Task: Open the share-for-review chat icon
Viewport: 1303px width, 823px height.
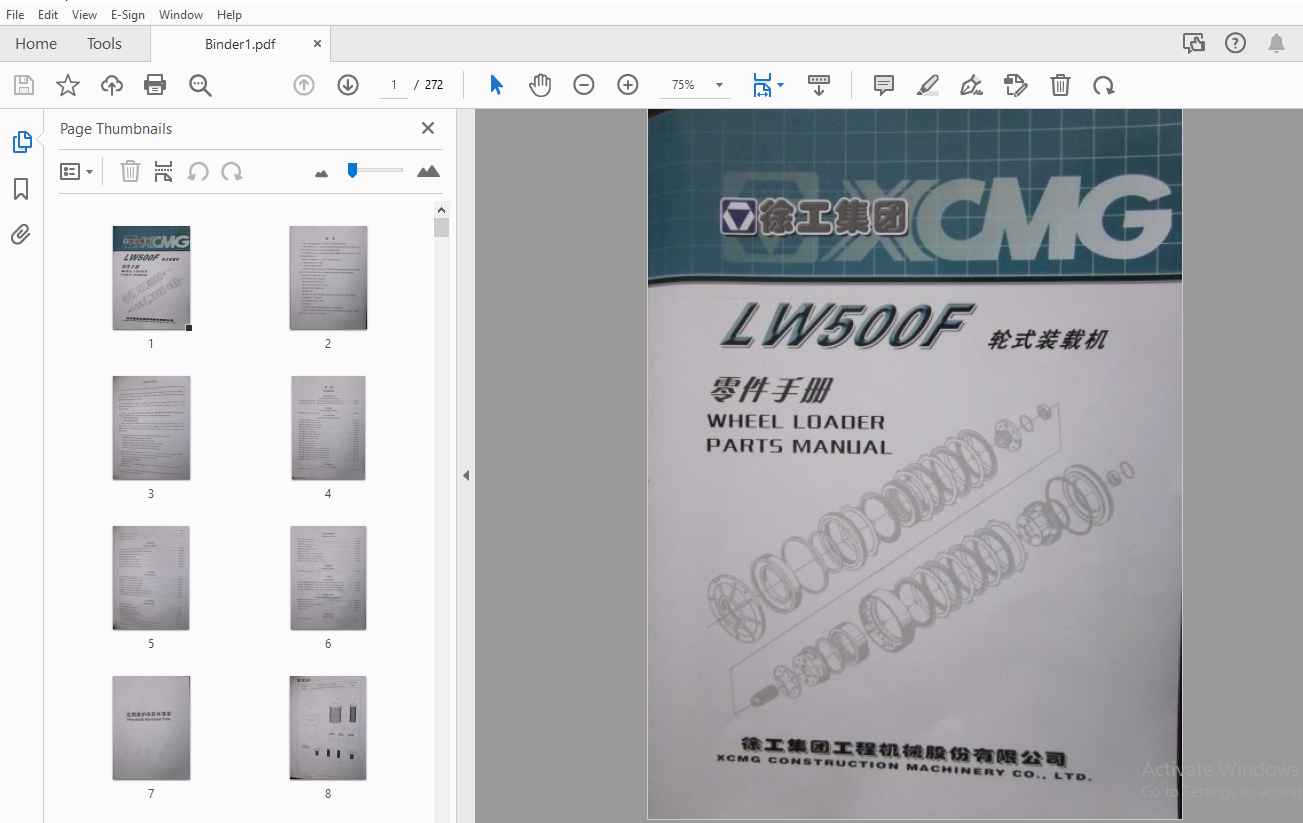Action: pyautogui.click(x=1193, y=43)
